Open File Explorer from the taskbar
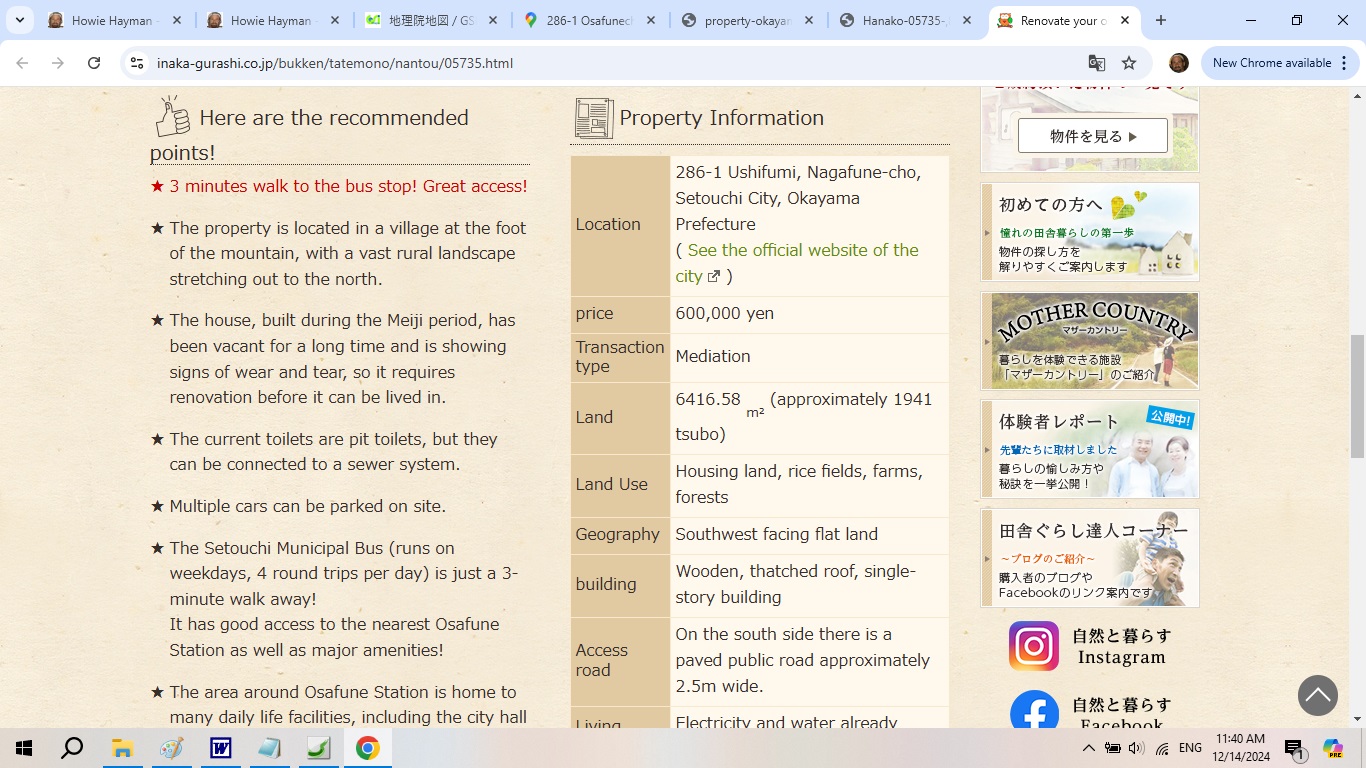This screenshot has width=1366, height=768. click(x=122, y=748)
